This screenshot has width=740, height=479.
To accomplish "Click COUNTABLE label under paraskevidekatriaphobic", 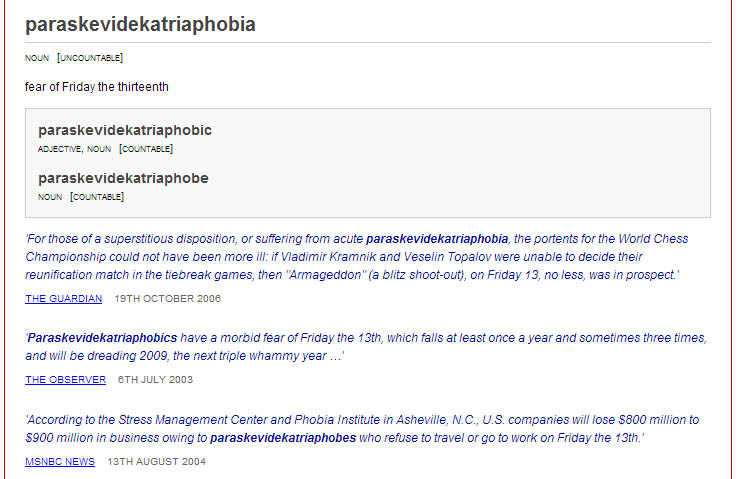I will [x=146, y=149].
